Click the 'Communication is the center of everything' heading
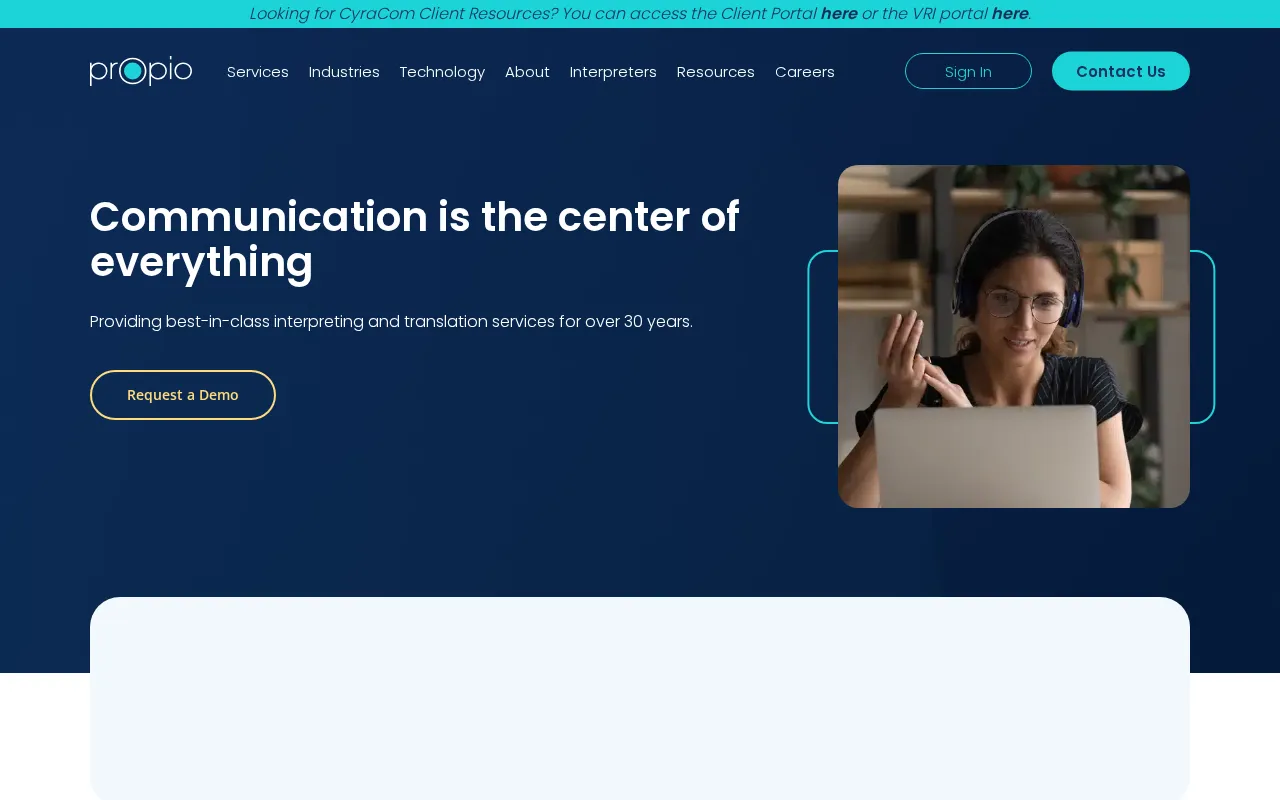This screenshot has height=800, width=1280. pyautogui.click(x=415, y=239)
